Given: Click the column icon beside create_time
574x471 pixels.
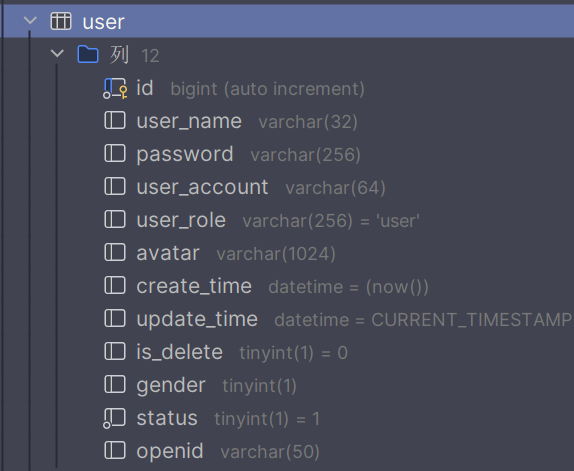Looking at the screenshot, I should point(115,285).
